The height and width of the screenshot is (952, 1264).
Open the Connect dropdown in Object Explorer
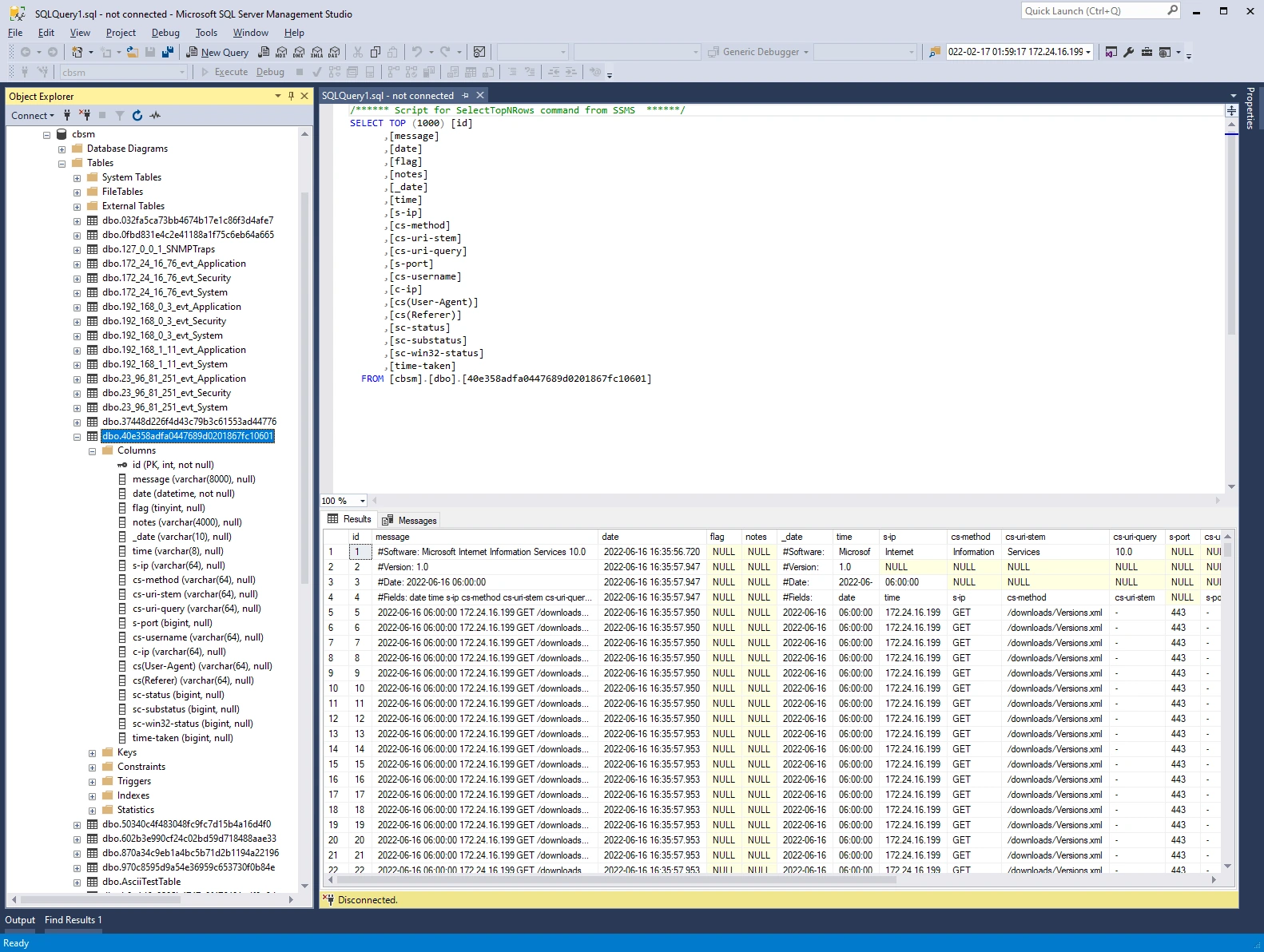(x=33, y=116)
